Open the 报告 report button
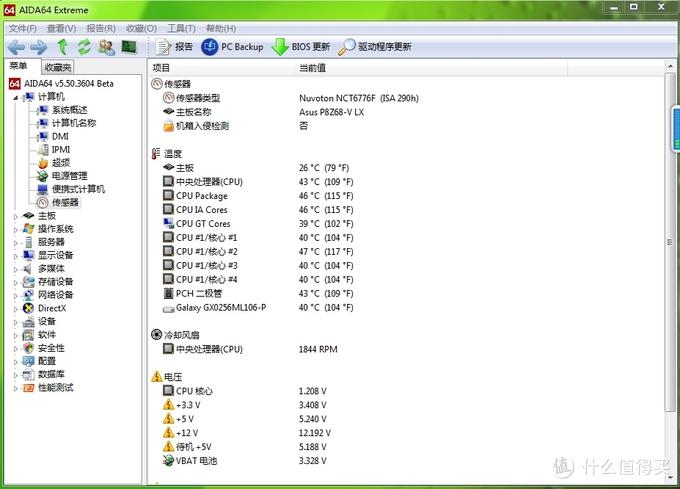Viewport: 680px width, 489px height. pyautogui.click(x=174, y=47)
